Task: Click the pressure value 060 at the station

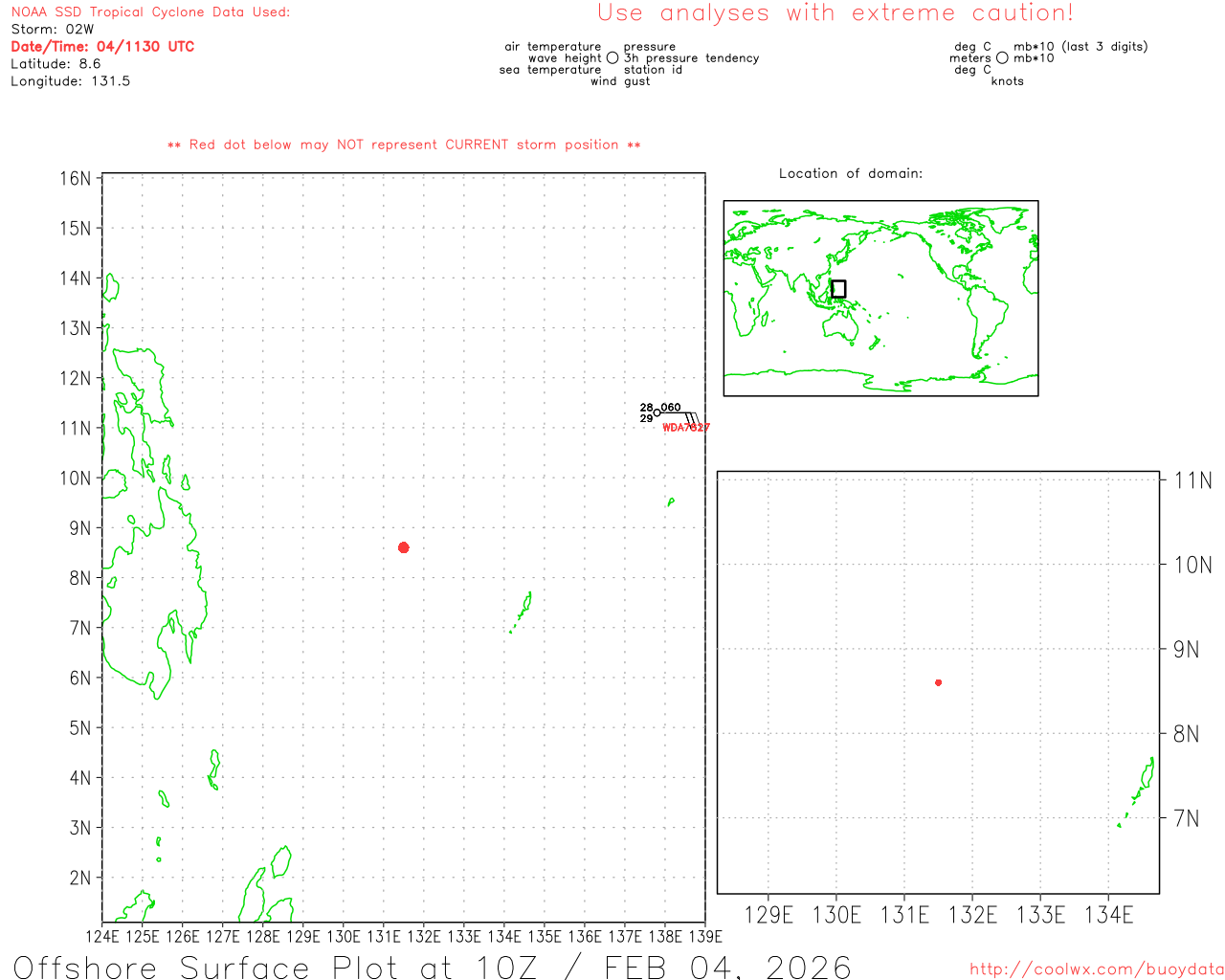Action: pos(671,408)
